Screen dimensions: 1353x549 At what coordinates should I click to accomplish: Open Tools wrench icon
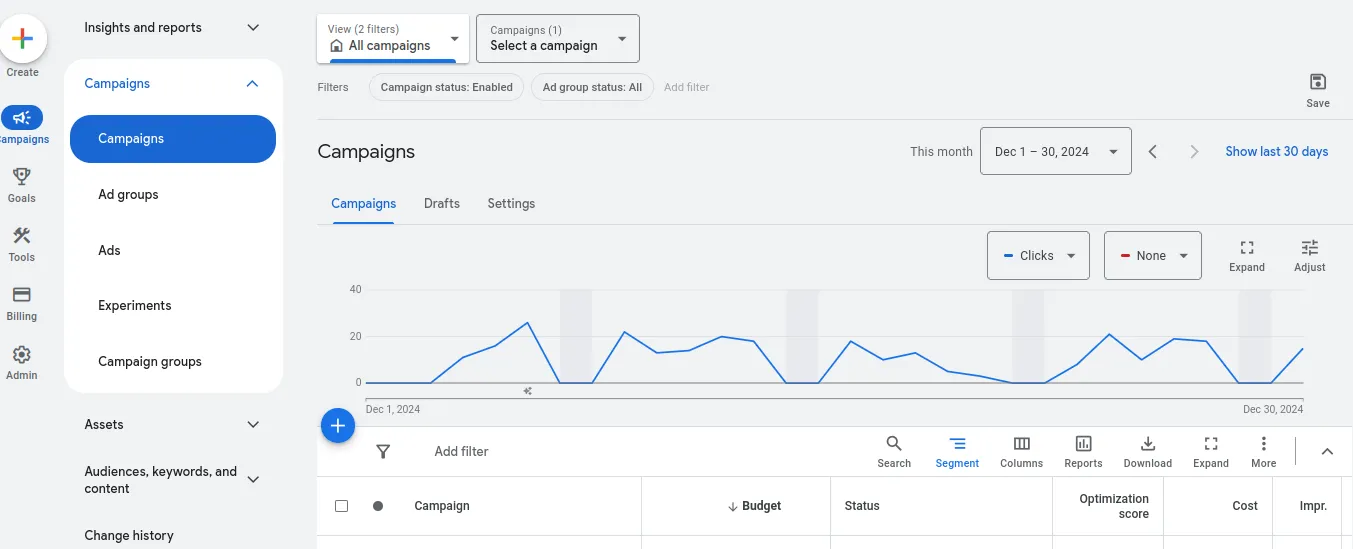(x=22, y=236)
